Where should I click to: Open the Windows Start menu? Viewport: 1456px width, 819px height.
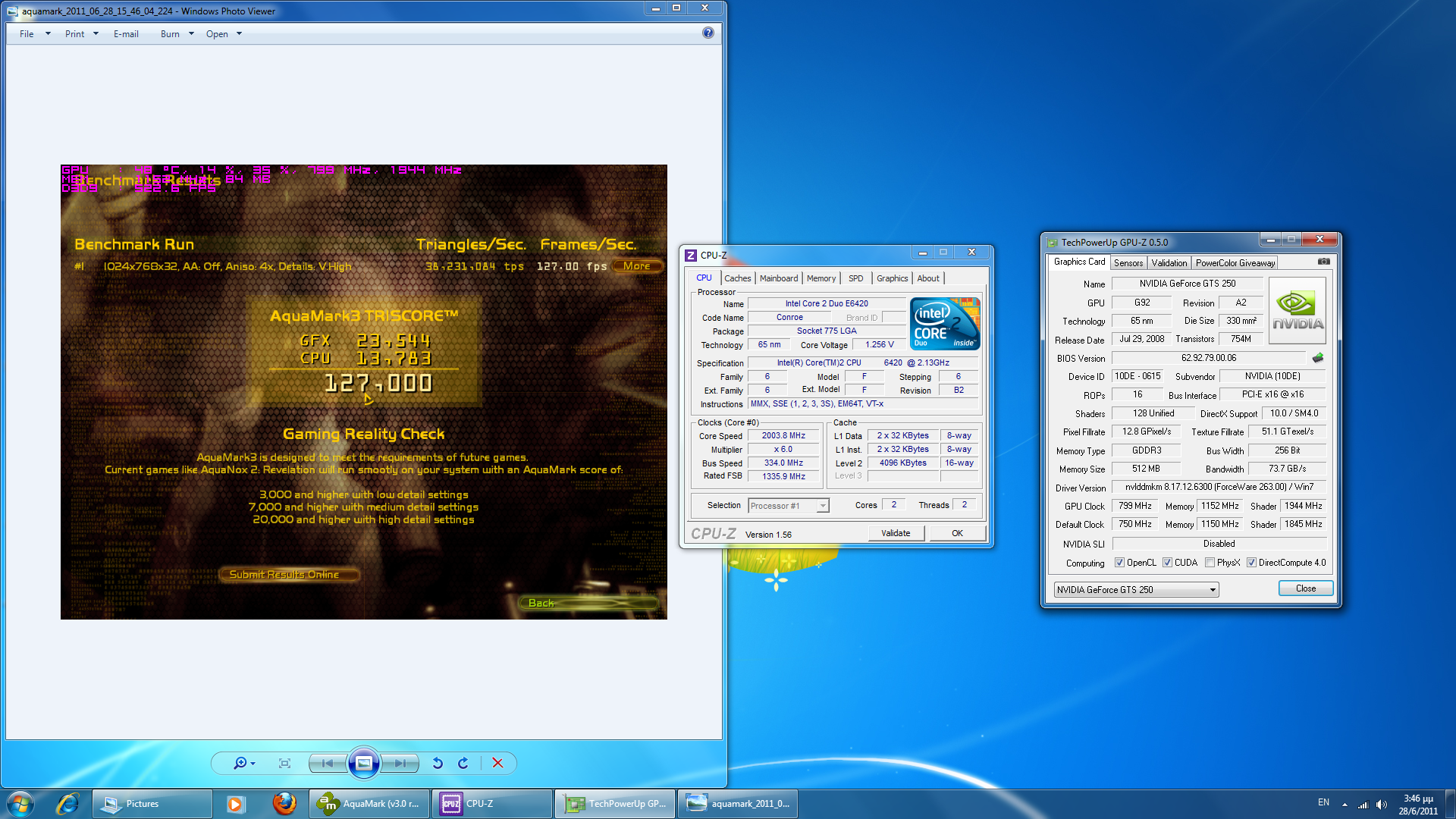20,804
